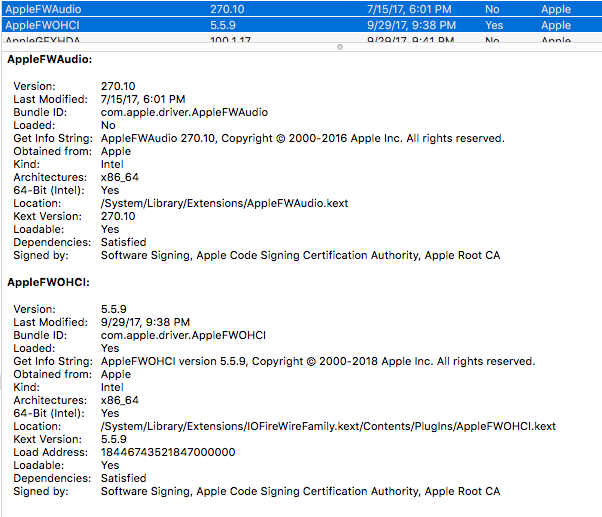Click version 270.10 in the AppleFWAudio row
Image resolution: width=602 pixels, height=517 pixels.
coord(227,9)
